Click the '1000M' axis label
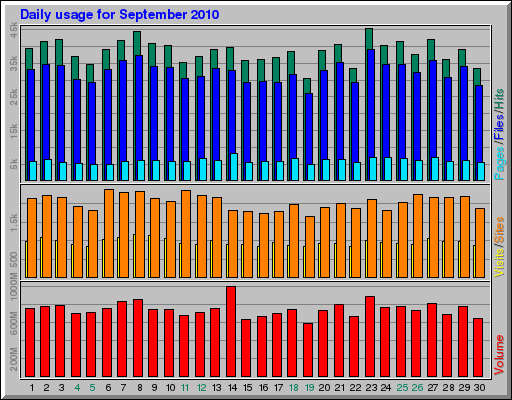 click(x=14, y=287)
